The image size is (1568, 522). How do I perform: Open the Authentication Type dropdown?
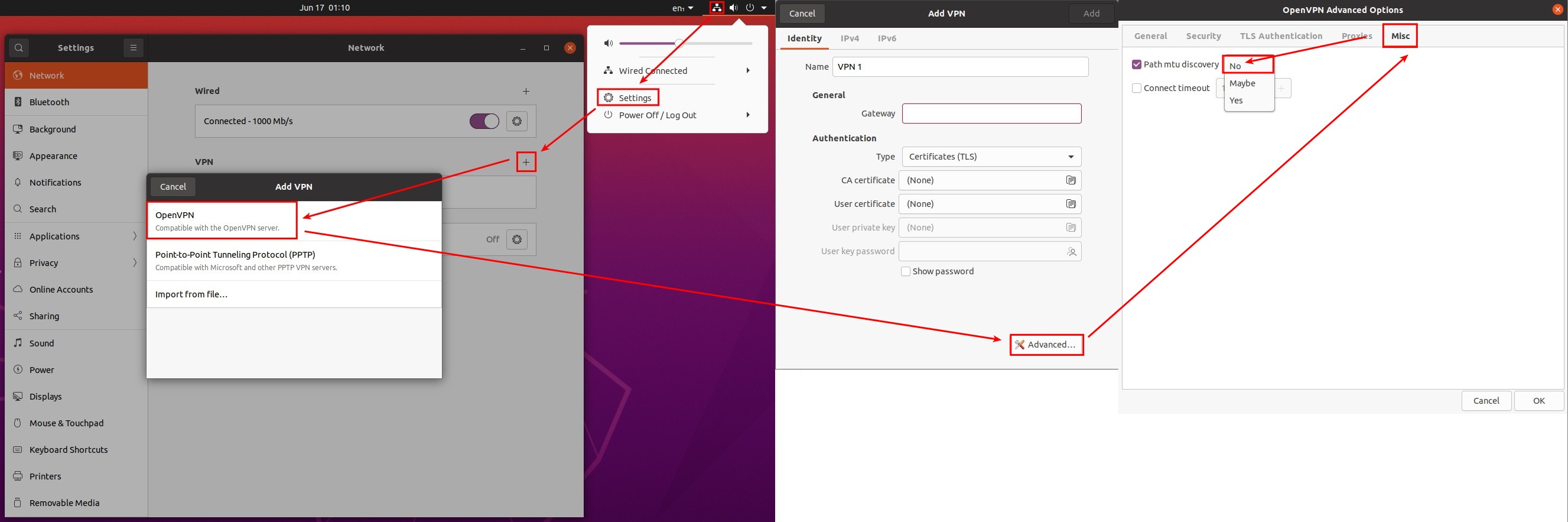point(991,157)
